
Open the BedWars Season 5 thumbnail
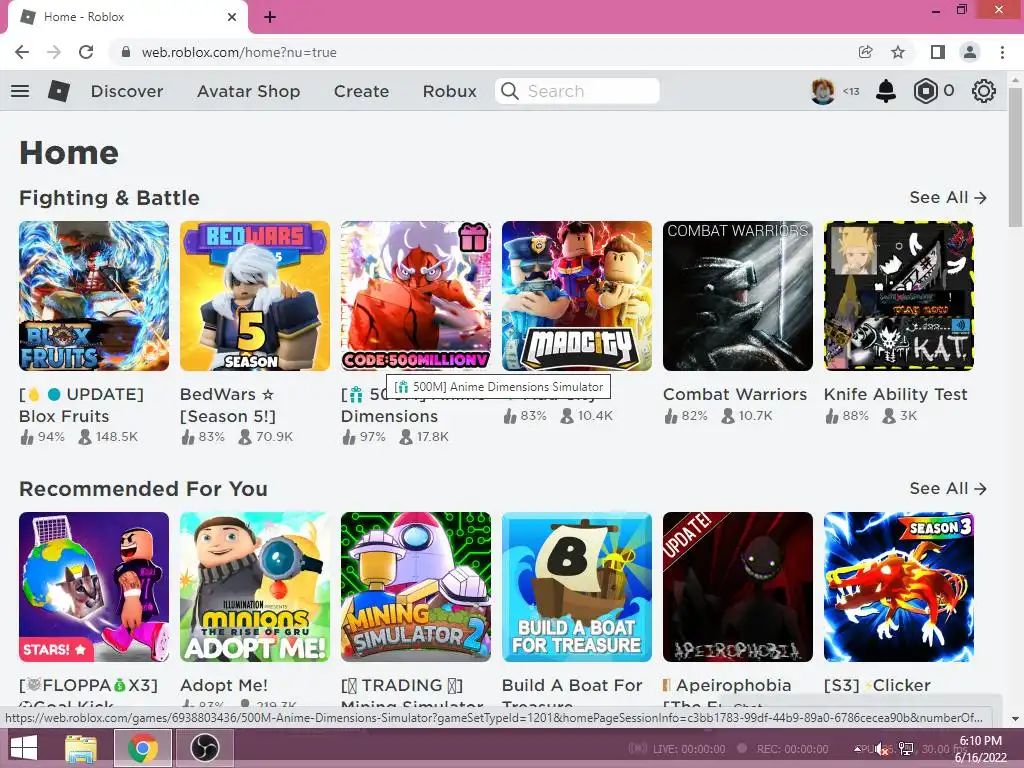click(255, 296)
